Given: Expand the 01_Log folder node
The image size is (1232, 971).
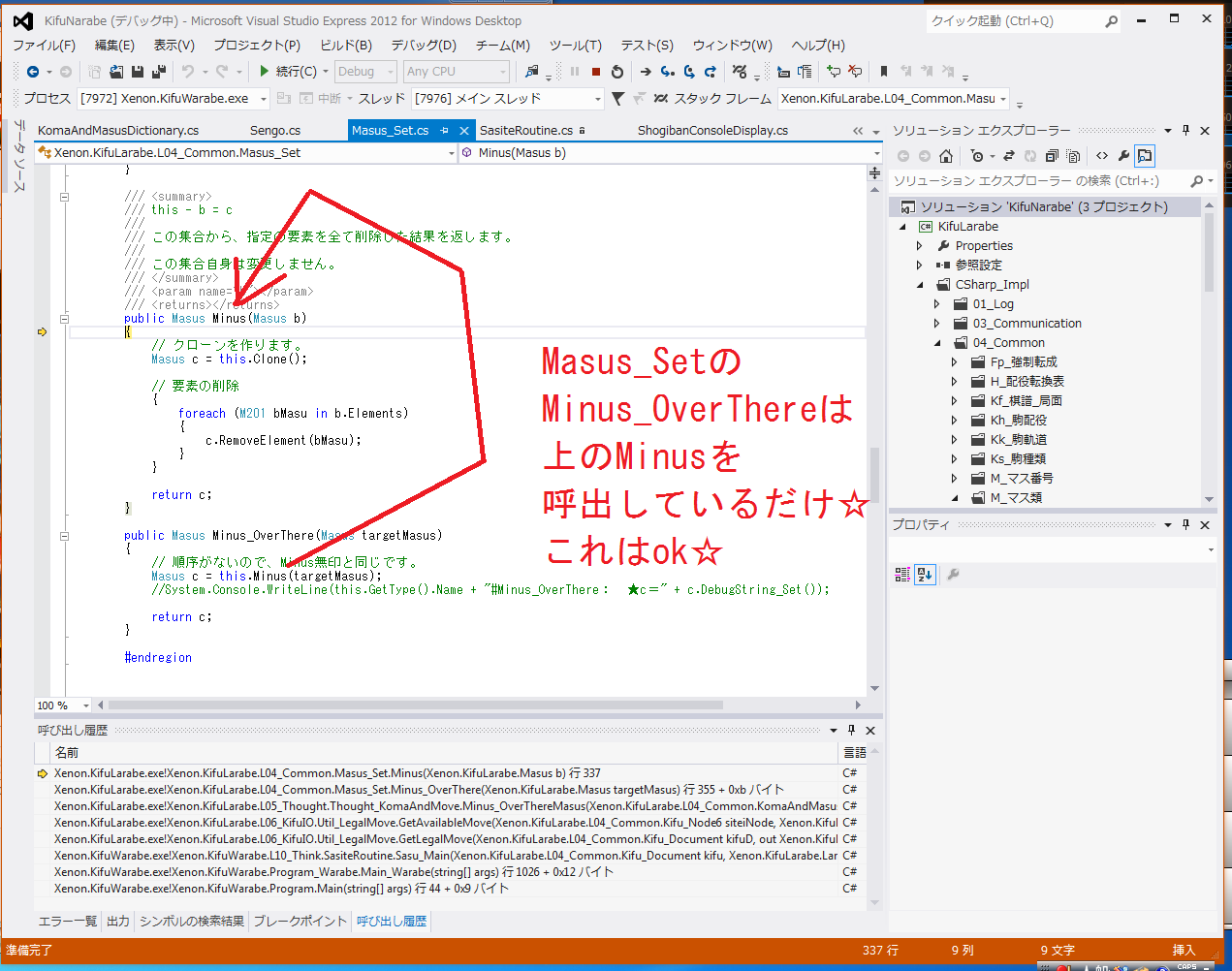Looking at the screenshot, I should click(936, 304).
